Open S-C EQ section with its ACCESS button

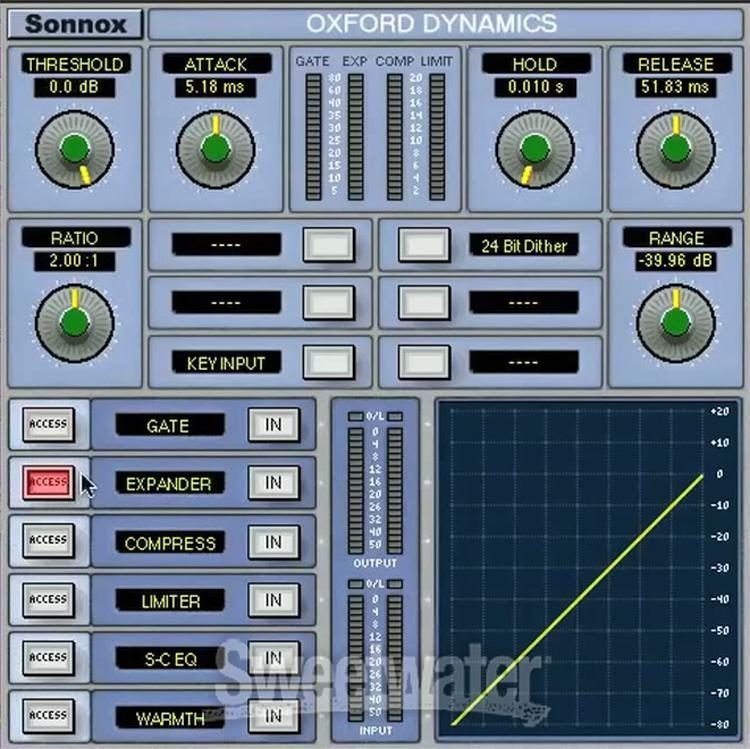(x=48, y=658)
